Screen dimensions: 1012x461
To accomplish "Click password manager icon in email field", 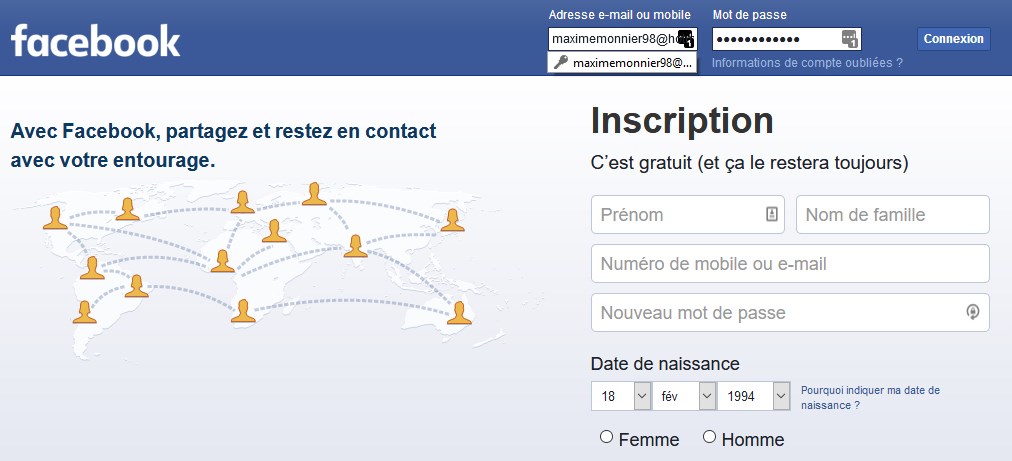I will point(686,39).
